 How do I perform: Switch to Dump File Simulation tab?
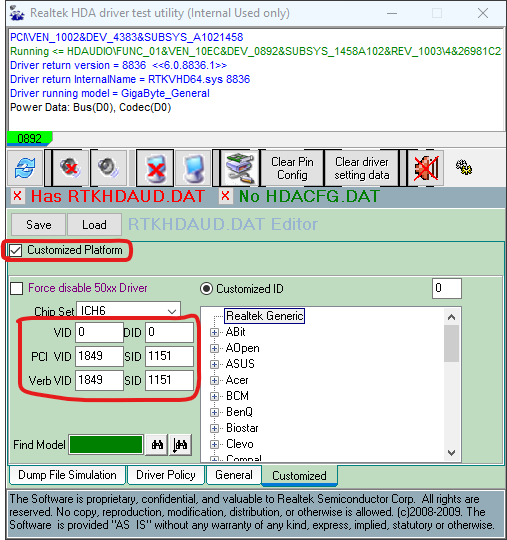click(x=67, y=475)
